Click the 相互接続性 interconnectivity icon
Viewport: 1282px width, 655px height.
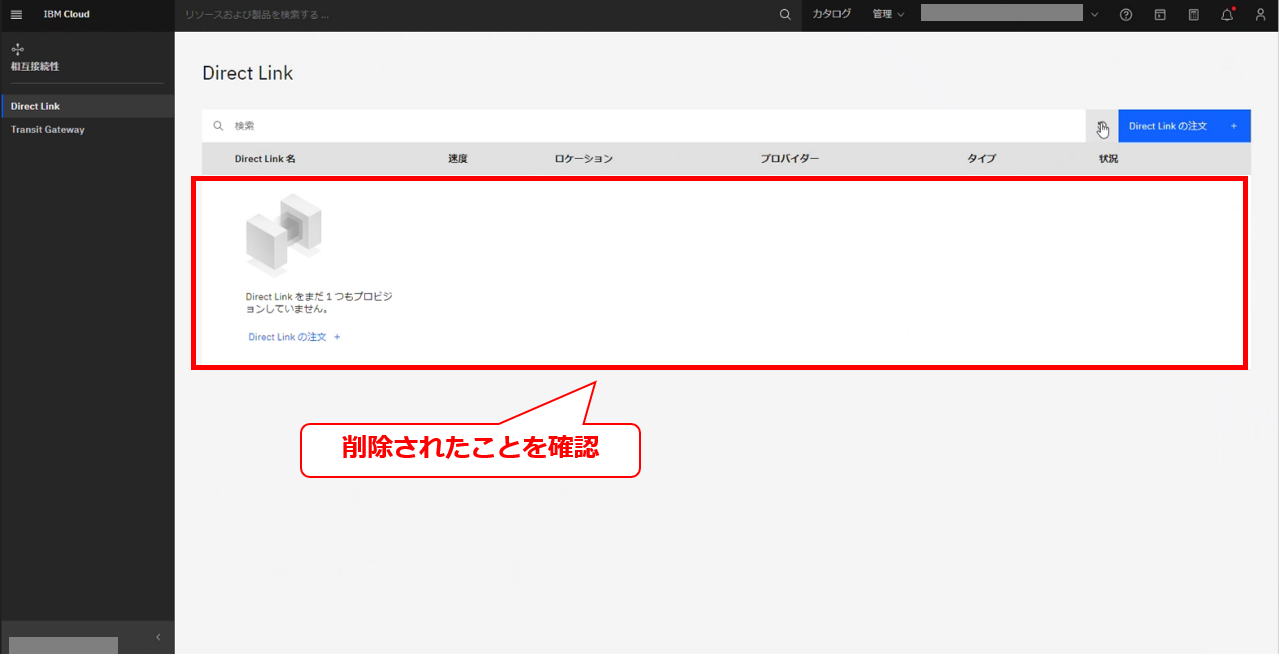click(17, 48)
